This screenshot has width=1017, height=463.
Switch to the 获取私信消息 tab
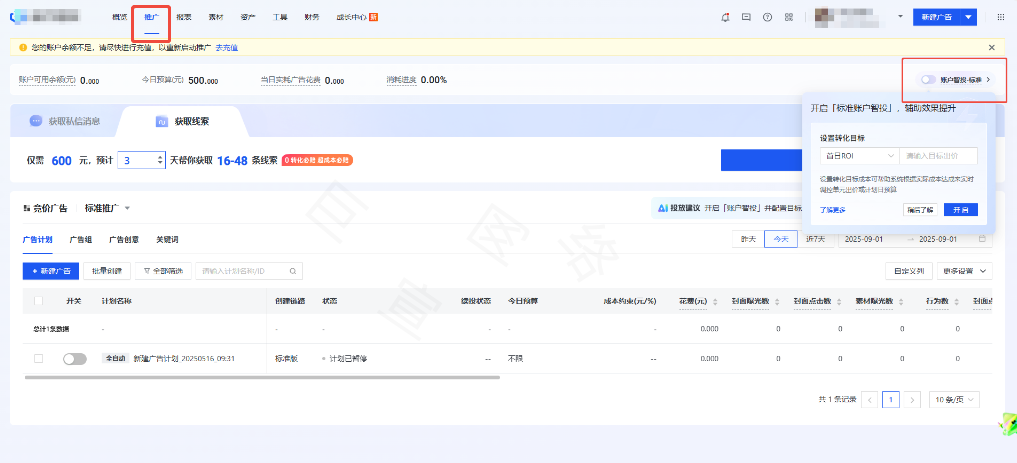(65, 121)
